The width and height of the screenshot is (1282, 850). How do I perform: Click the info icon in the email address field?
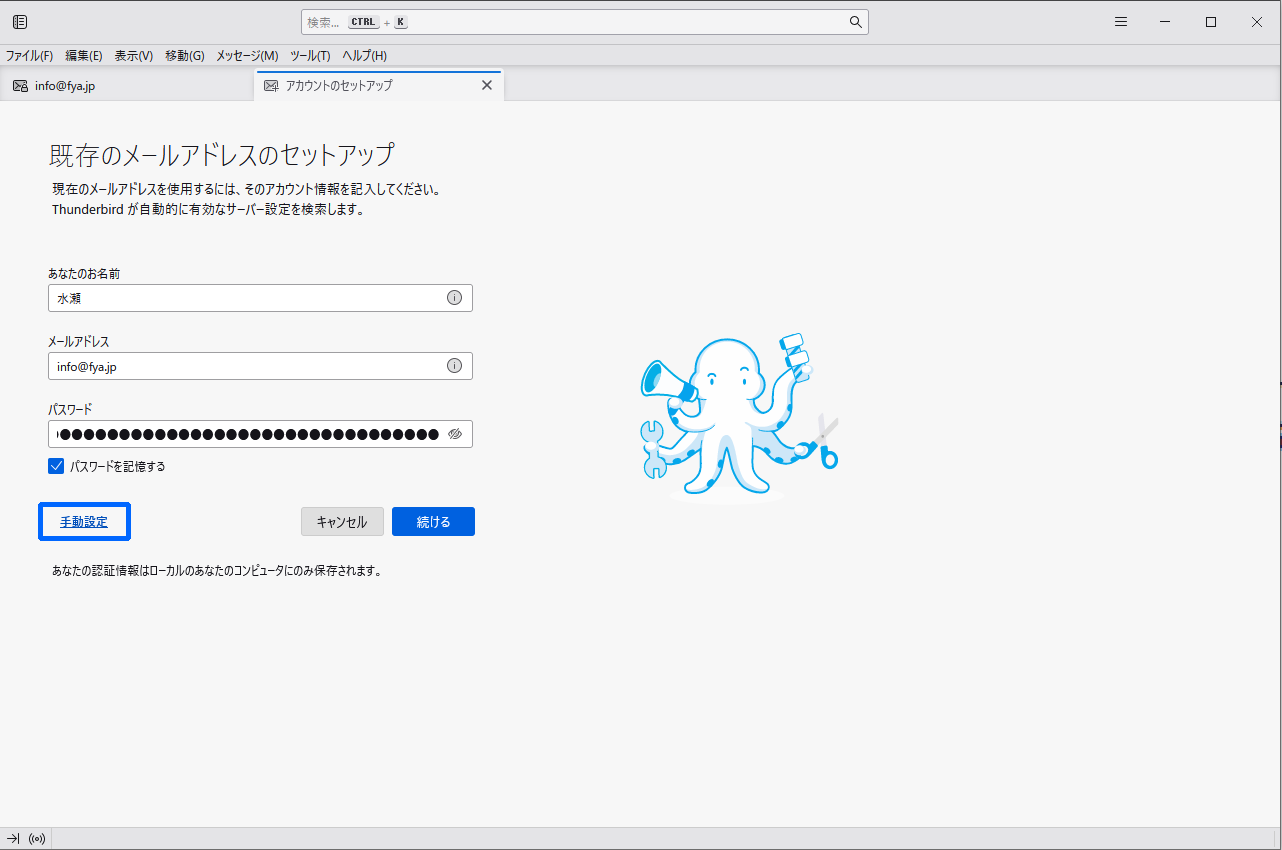[x=454, y=366]
